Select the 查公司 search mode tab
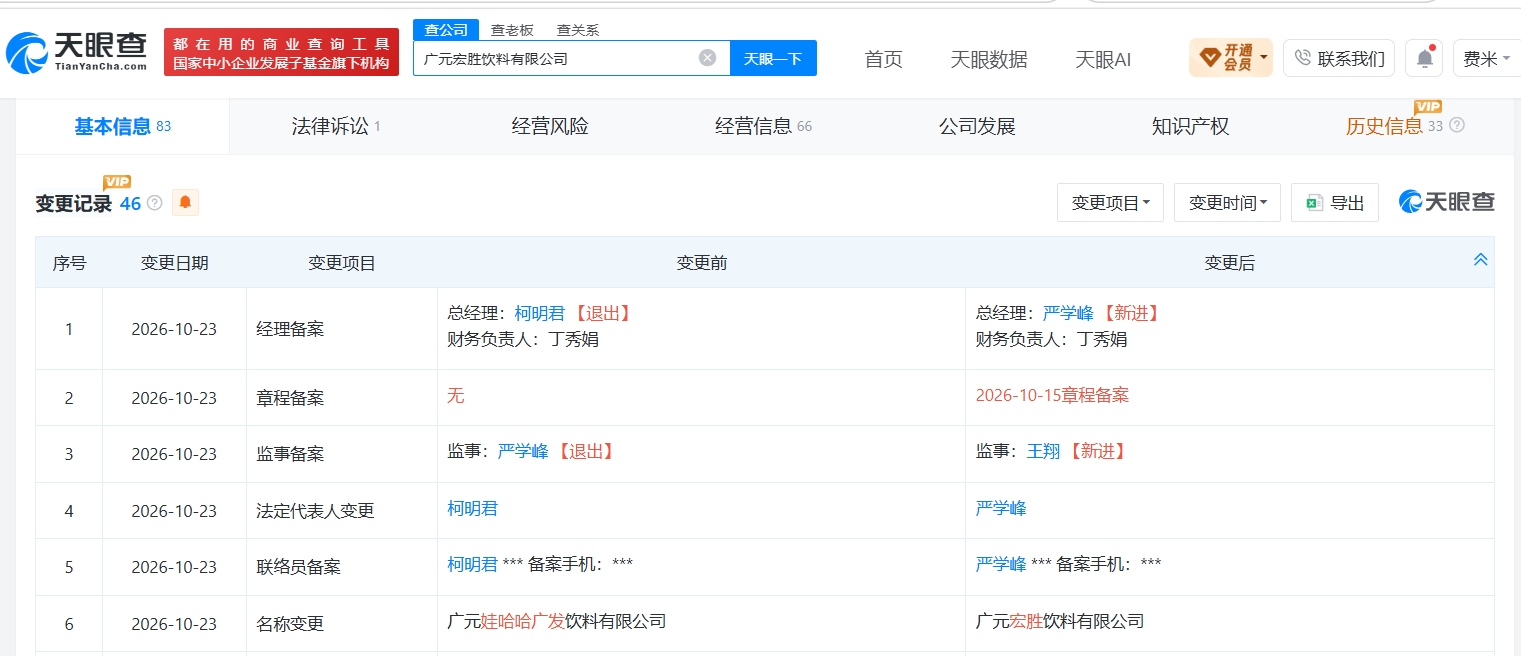Screen dimensions: 1521x656 446,30
